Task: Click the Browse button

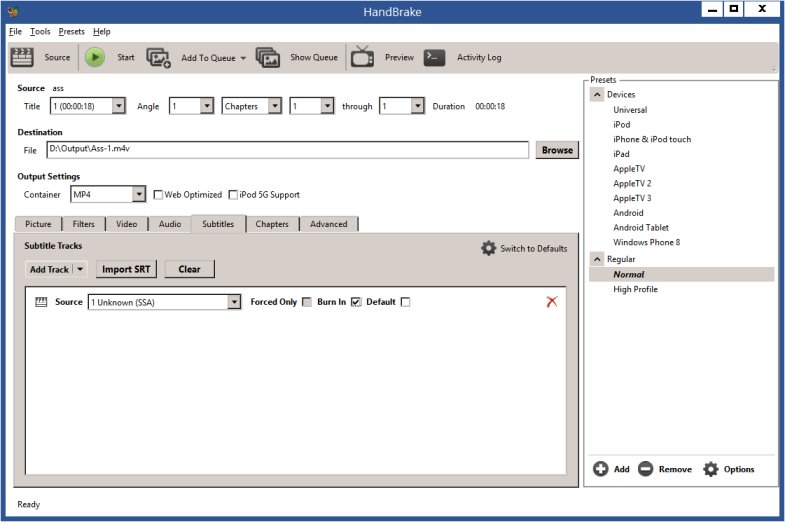Action: click(x=557, y=150)
